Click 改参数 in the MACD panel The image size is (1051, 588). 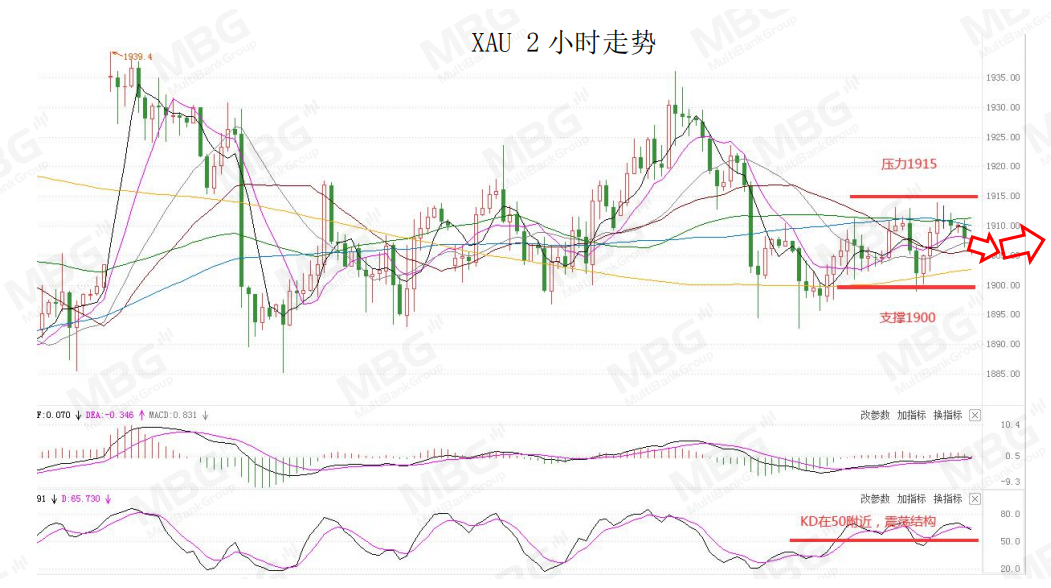(x=875, y=415)
